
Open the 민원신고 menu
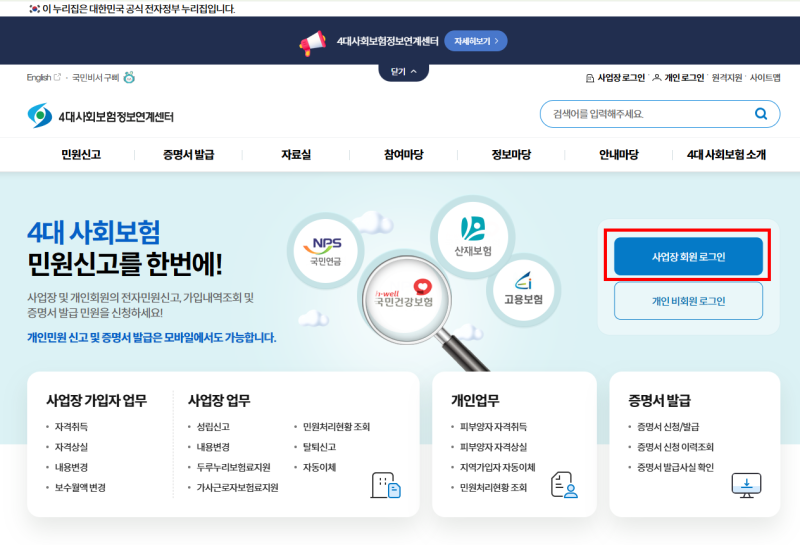click(x=81, y=155)
